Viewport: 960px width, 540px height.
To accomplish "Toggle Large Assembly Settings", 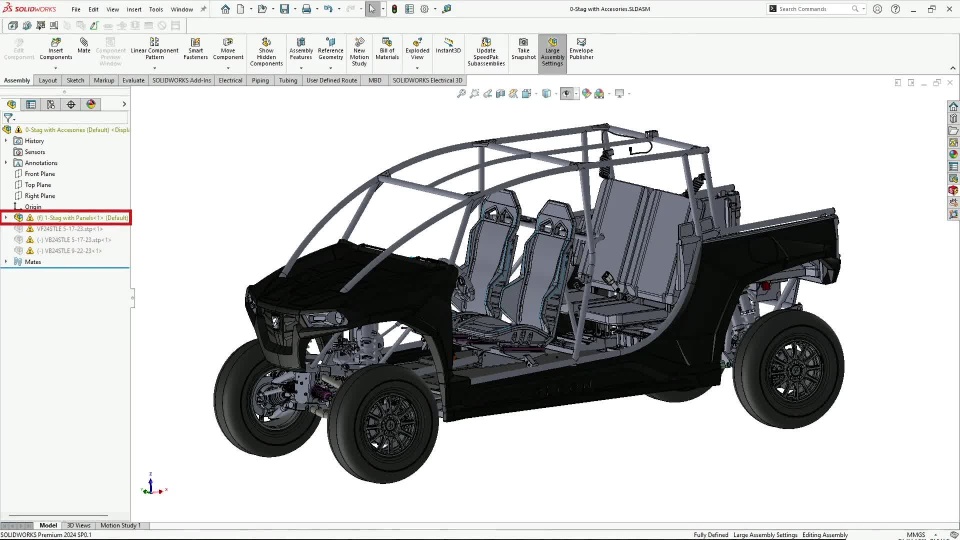I will pyautogui.click(x=552, y=52).
